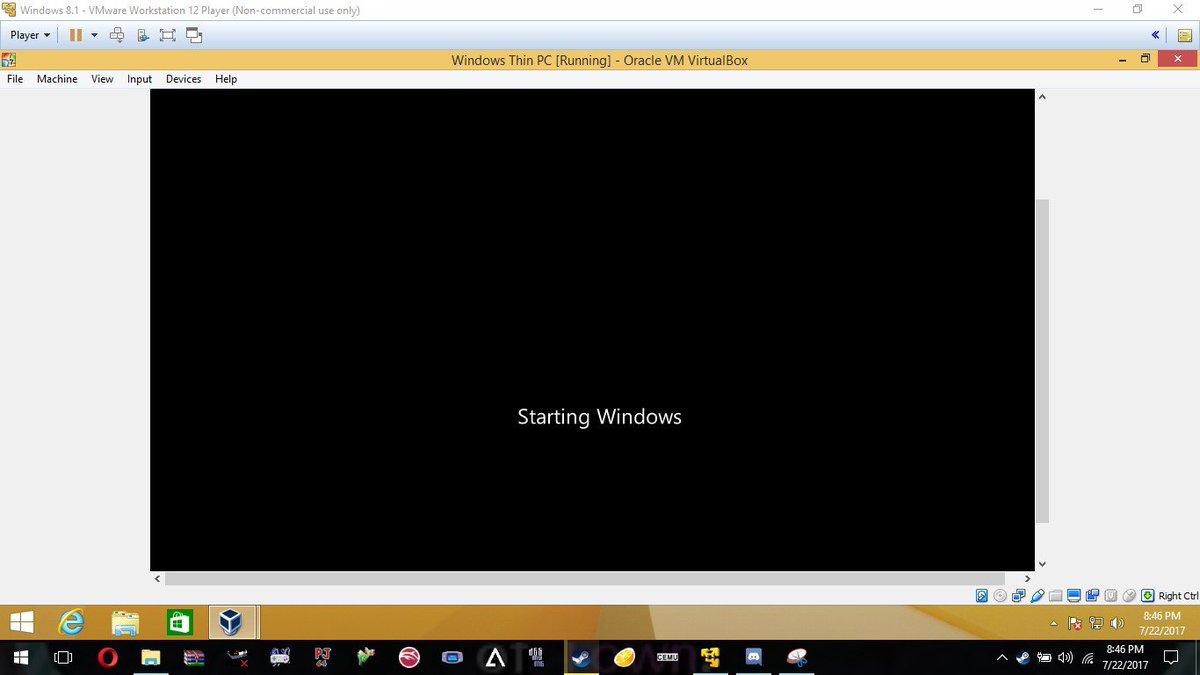Screen dimensions: 1200x675
Task: Click the VirtualBox hard disk activity indicator
Action: tap(982, 596)
